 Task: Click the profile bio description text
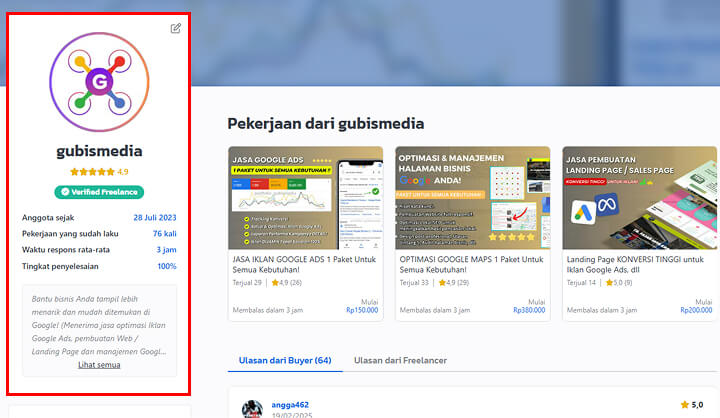99,325
